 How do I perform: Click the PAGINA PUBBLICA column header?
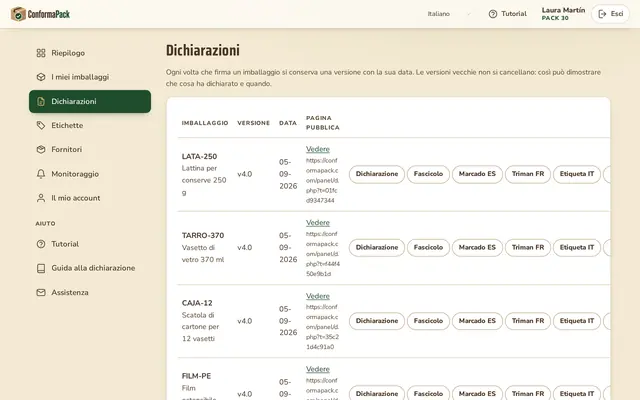point(322,123)
